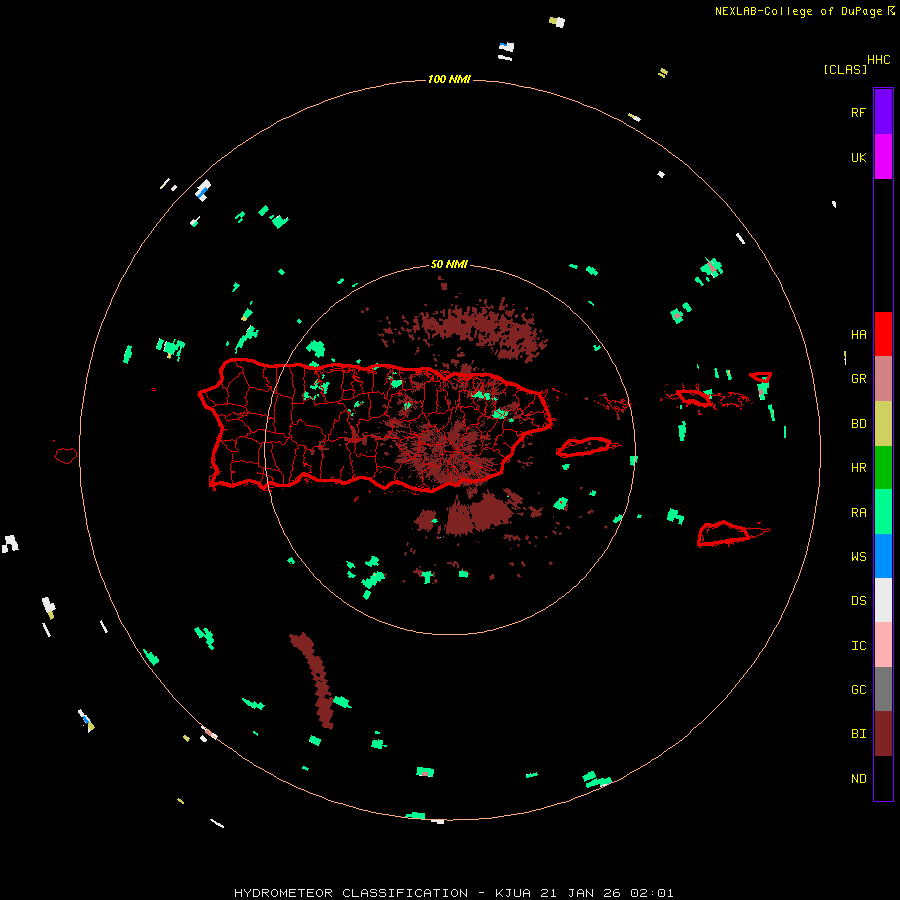900x900 pixels.
Task: Click the "100 NMI" range ring label
Action: pyautogui.click(x=449, y=79)
